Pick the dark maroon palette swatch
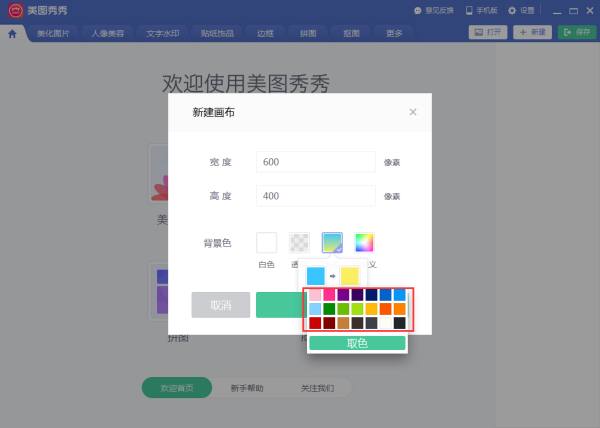 [329, 323]
